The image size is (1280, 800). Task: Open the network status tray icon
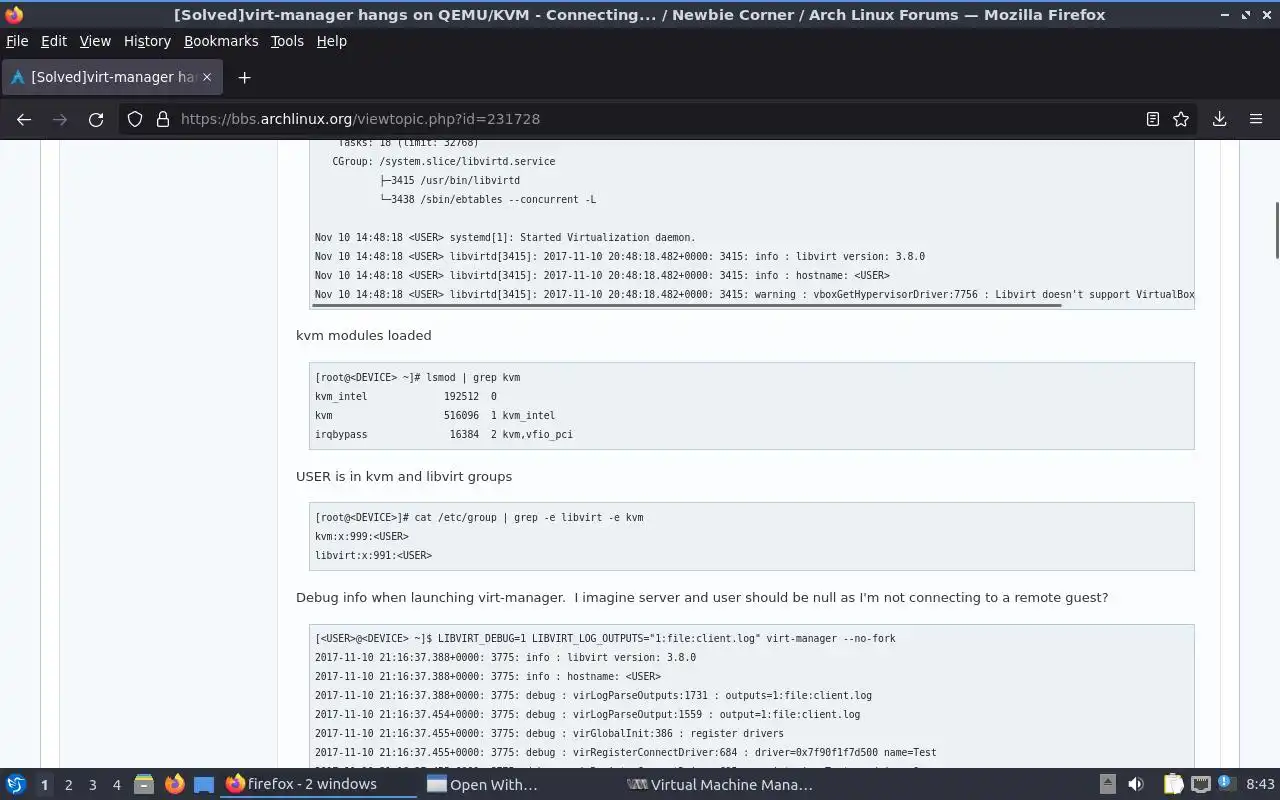[x=1201, y=785]
